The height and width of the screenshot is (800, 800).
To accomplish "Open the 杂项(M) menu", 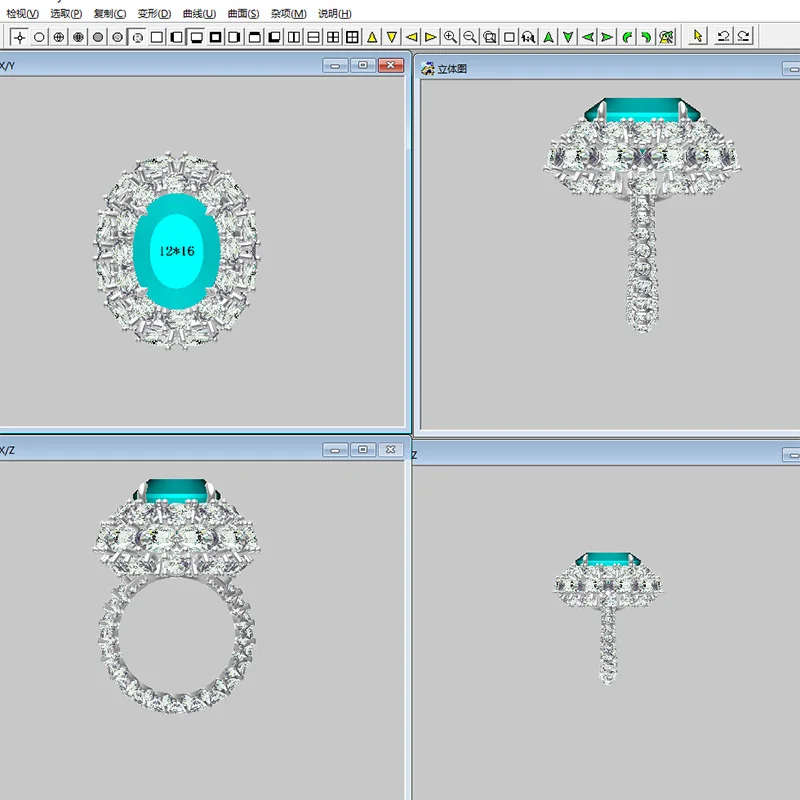I will [x=289, y=14].
